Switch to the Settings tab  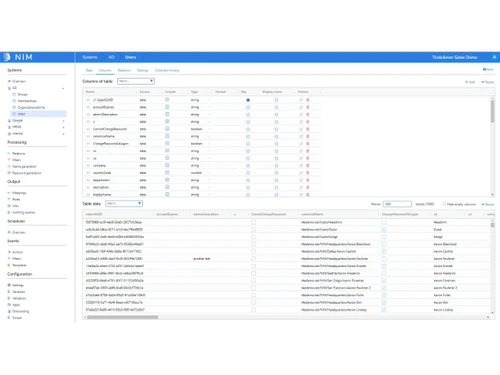(143, 70)
